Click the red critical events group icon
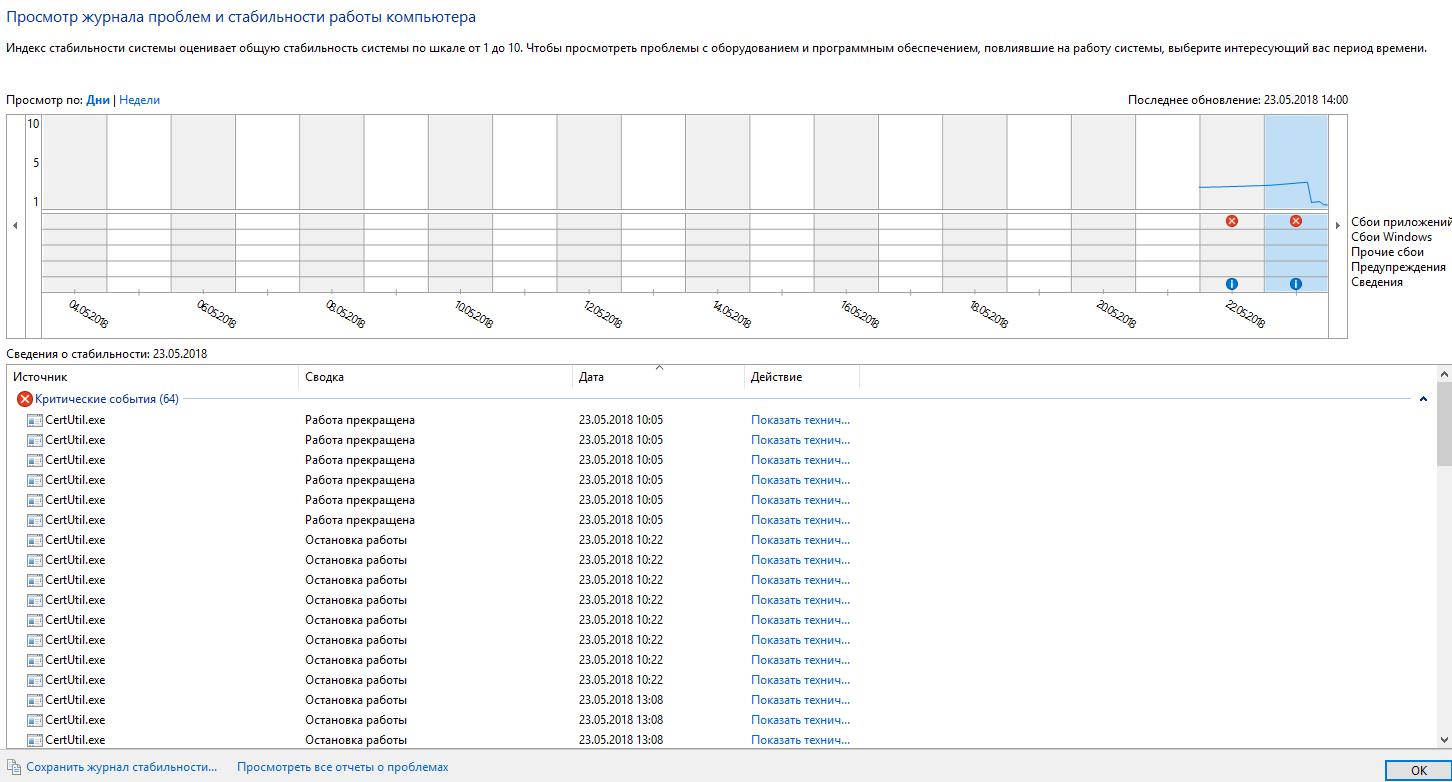This screenshot has width=1452, height=782. (24, 399)
